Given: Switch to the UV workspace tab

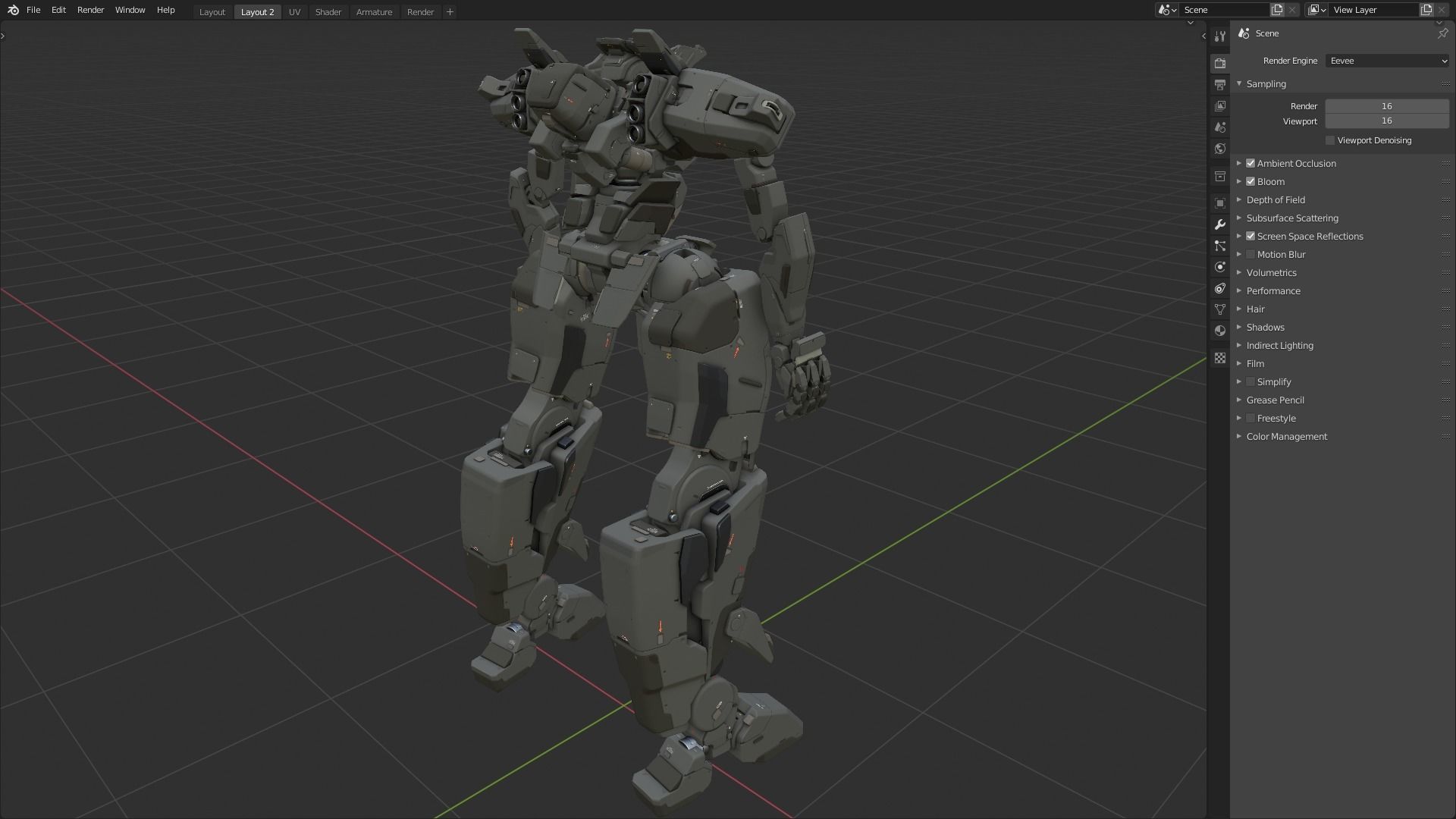Looking at the screenshot, I should tap(294, 12).
